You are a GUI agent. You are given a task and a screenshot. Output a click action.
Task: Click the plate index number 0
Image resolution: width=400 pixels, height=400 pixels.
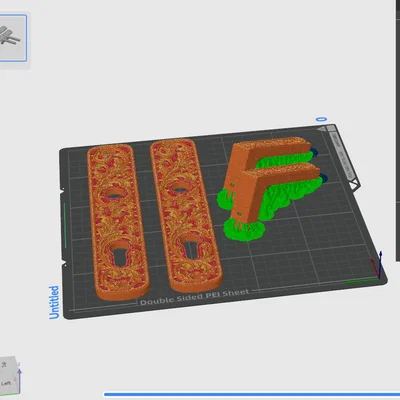coord(321,119)
